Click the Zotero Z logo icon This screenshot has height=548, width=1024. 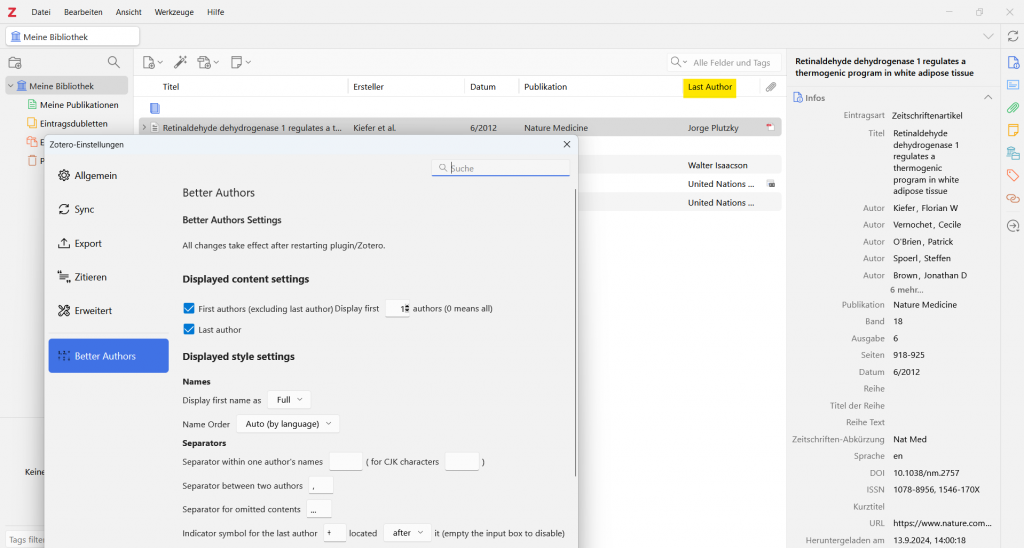(x=12, y=12)
